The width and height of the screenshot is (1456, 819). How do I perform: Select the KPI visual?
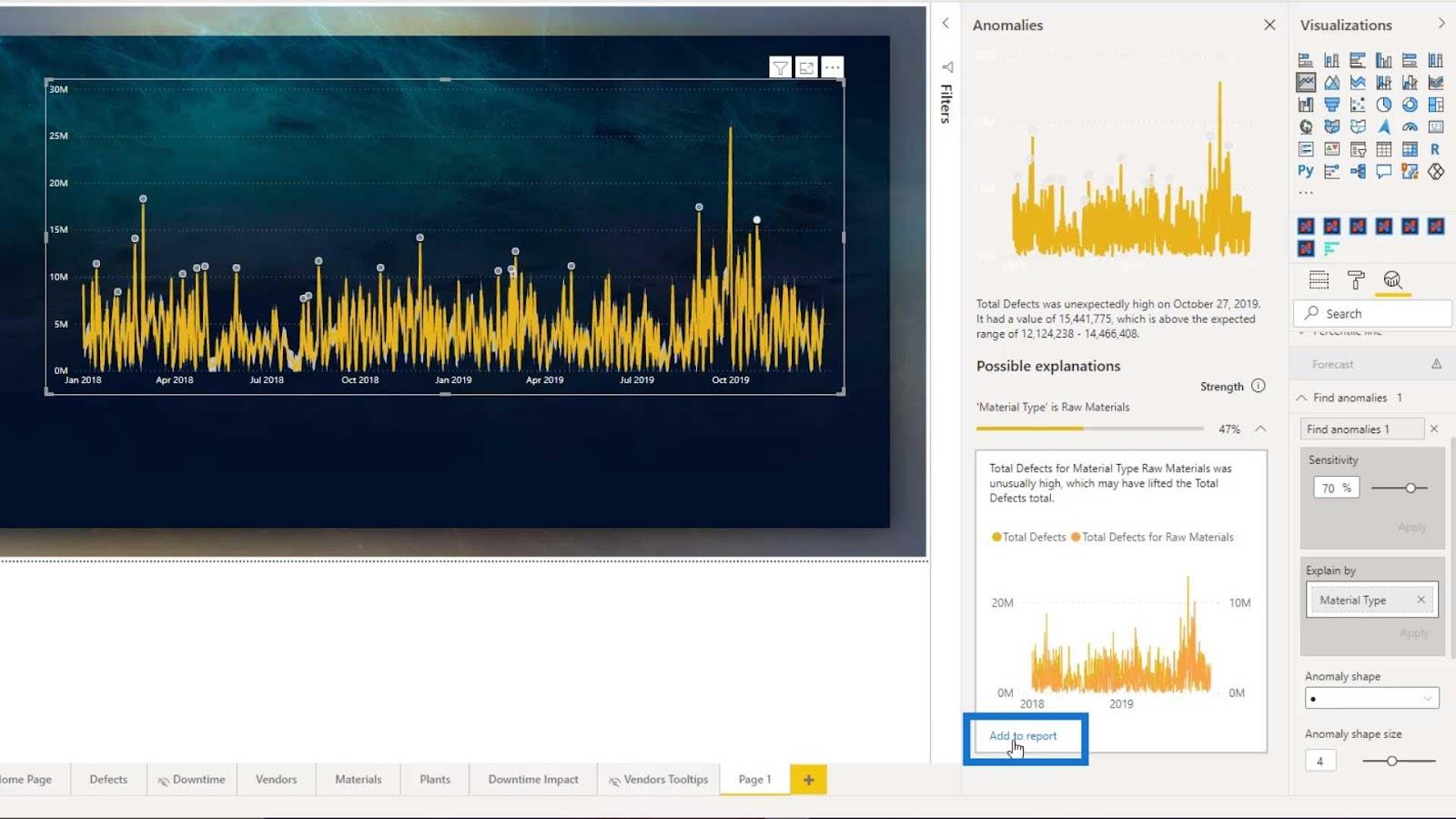tap(1331, 148)
